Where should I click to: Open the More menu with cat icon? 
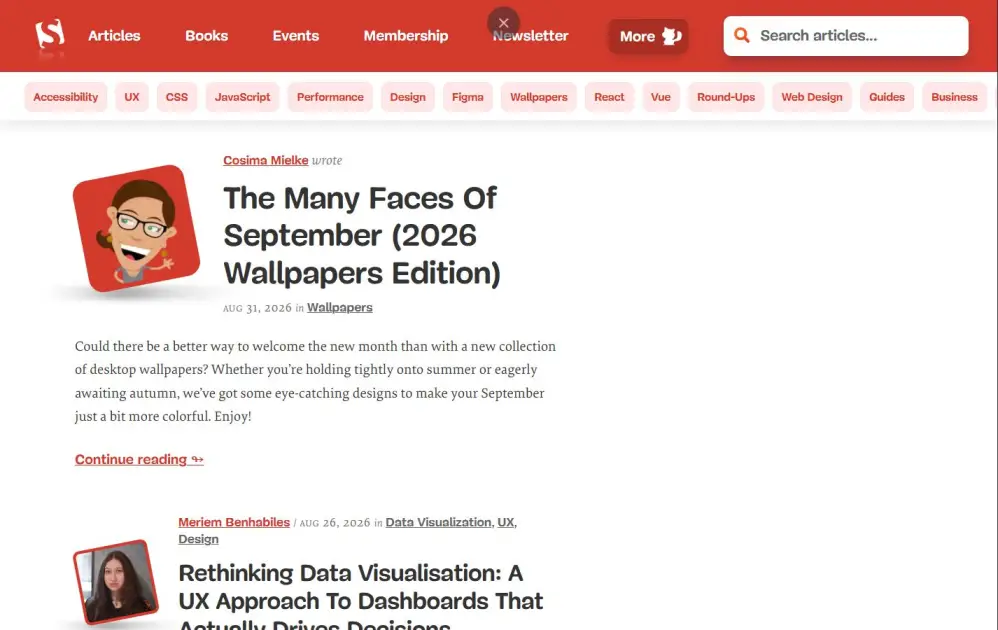point(648,36)
